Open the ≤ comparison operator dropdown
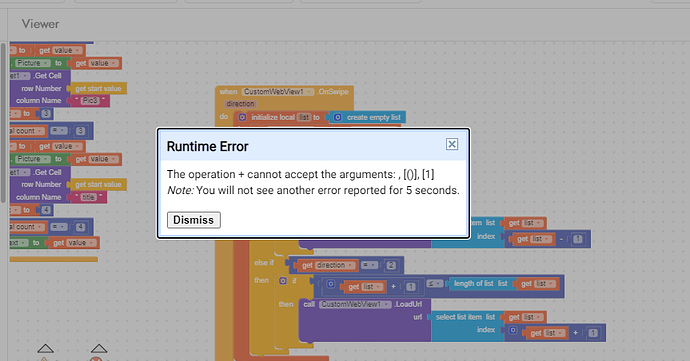This screenshot has width=690, height=361. point(434,284)
